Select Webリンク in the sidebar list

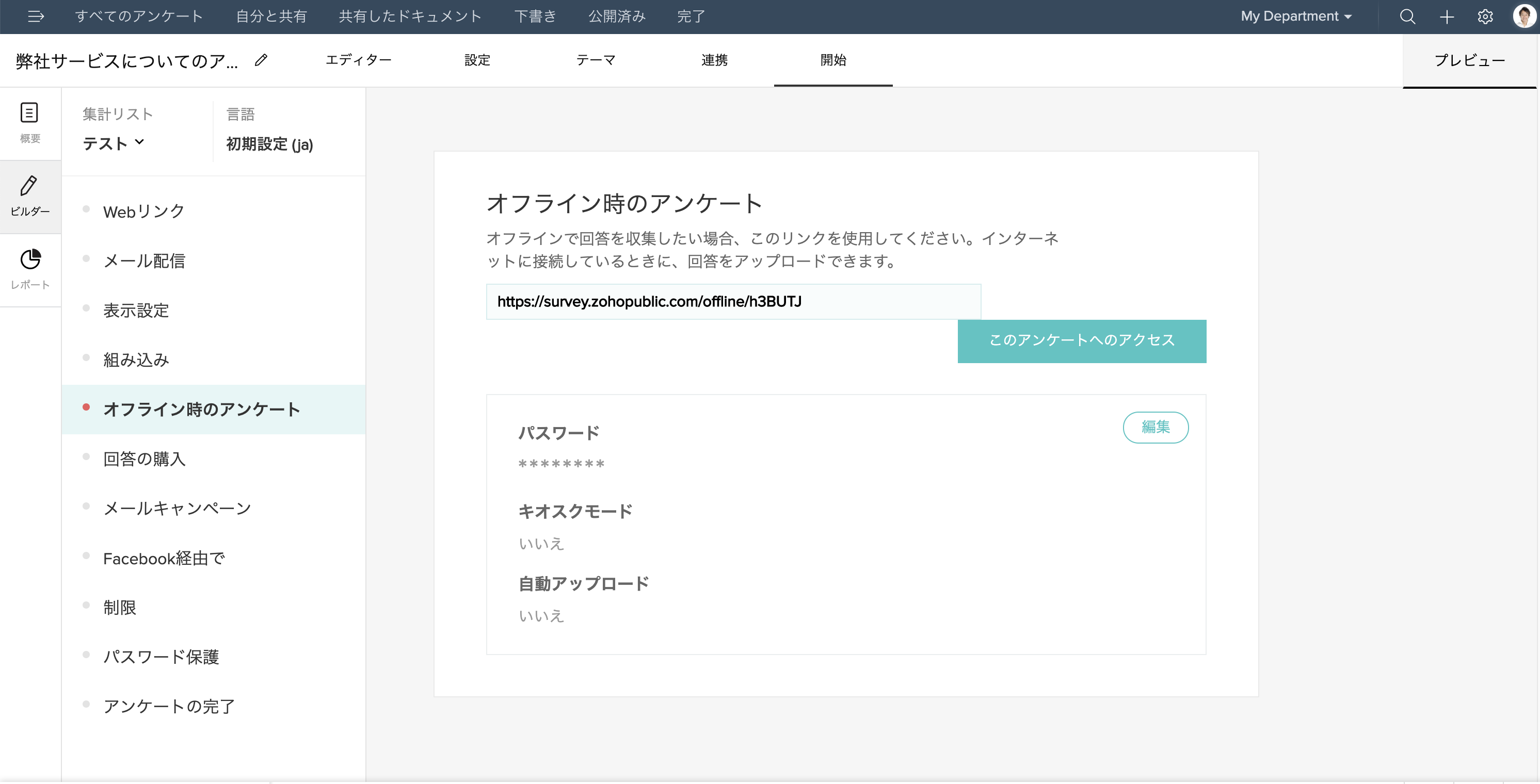tap(143, 211)
